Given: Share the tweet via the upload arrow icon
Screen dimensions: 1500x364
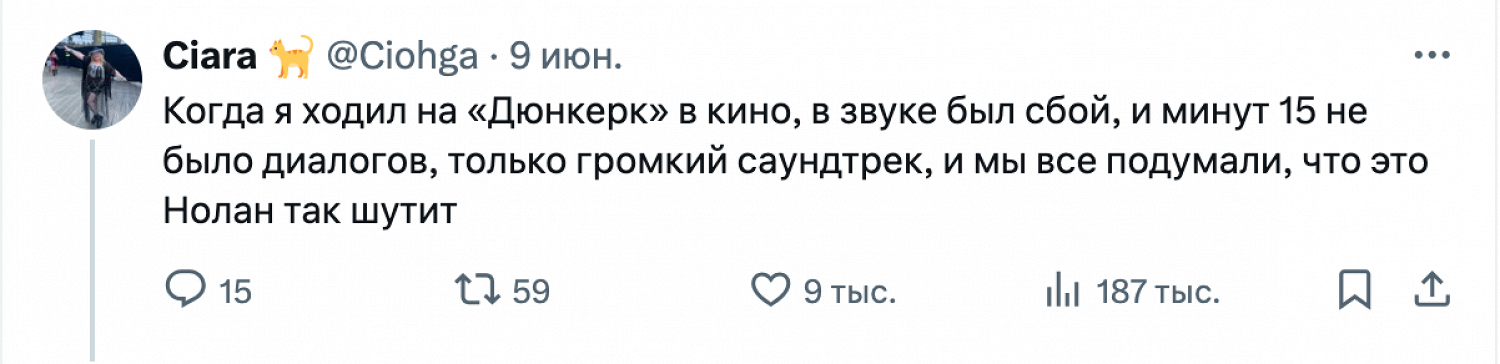Looking at the screenshot, I should (1432, 291).
